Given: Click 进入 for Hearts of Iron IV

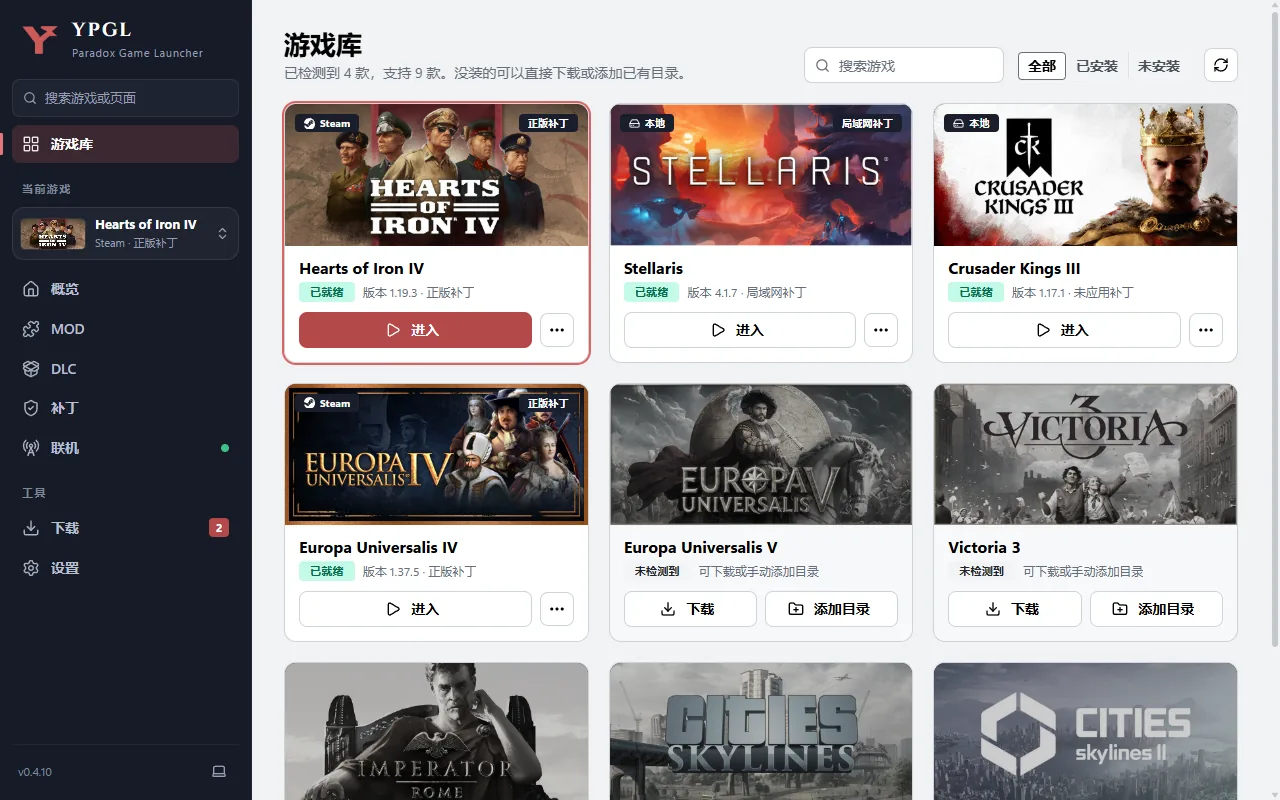Looking at the screenshot, I should 415,330.
